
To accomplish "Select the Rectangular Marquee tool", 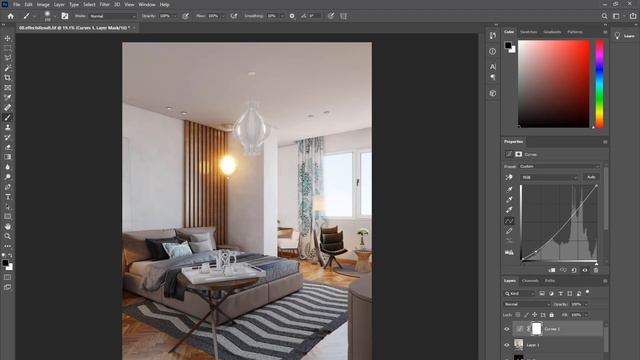I will point(8,48).
